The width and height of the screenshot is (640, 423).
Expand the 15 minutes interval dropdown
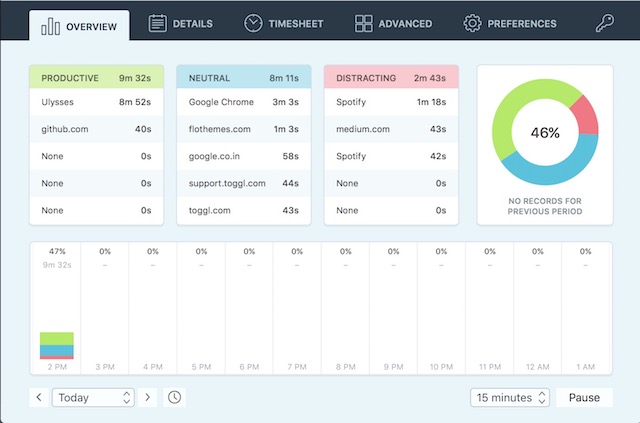pyautogui.click(x=510, y=397)
